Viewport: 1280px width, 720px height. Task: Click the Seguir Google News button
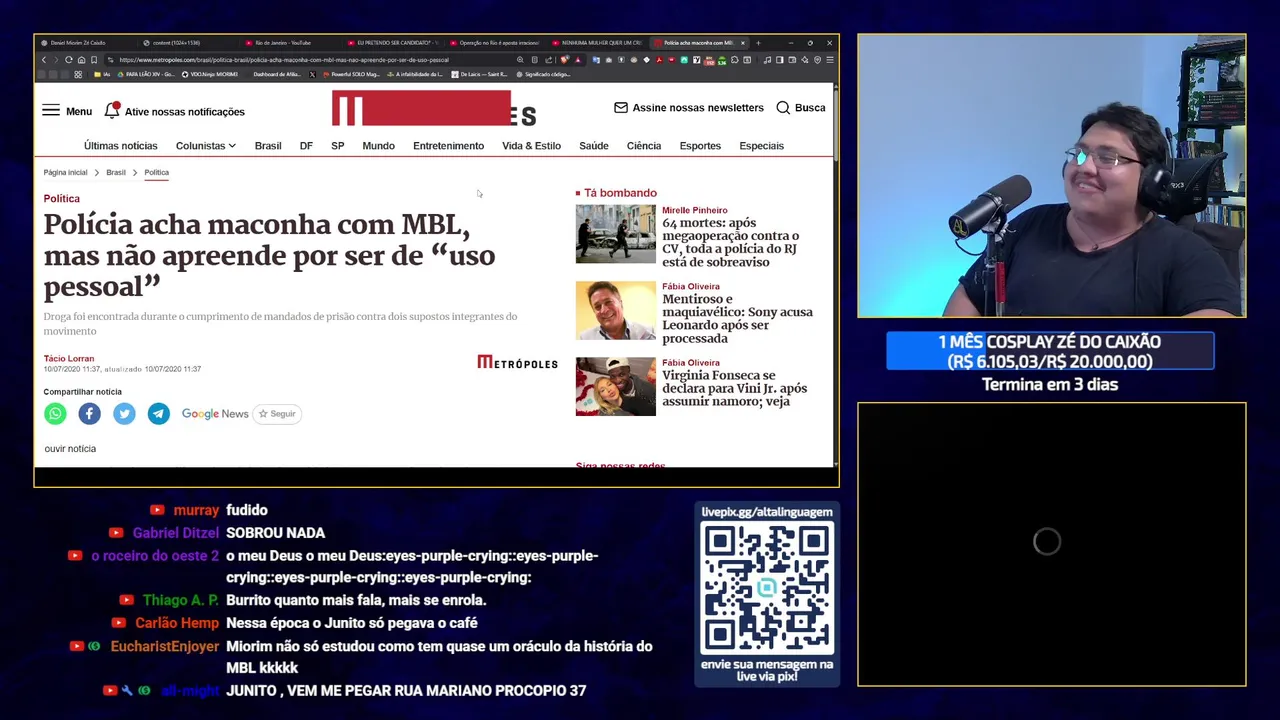[277, 413]
